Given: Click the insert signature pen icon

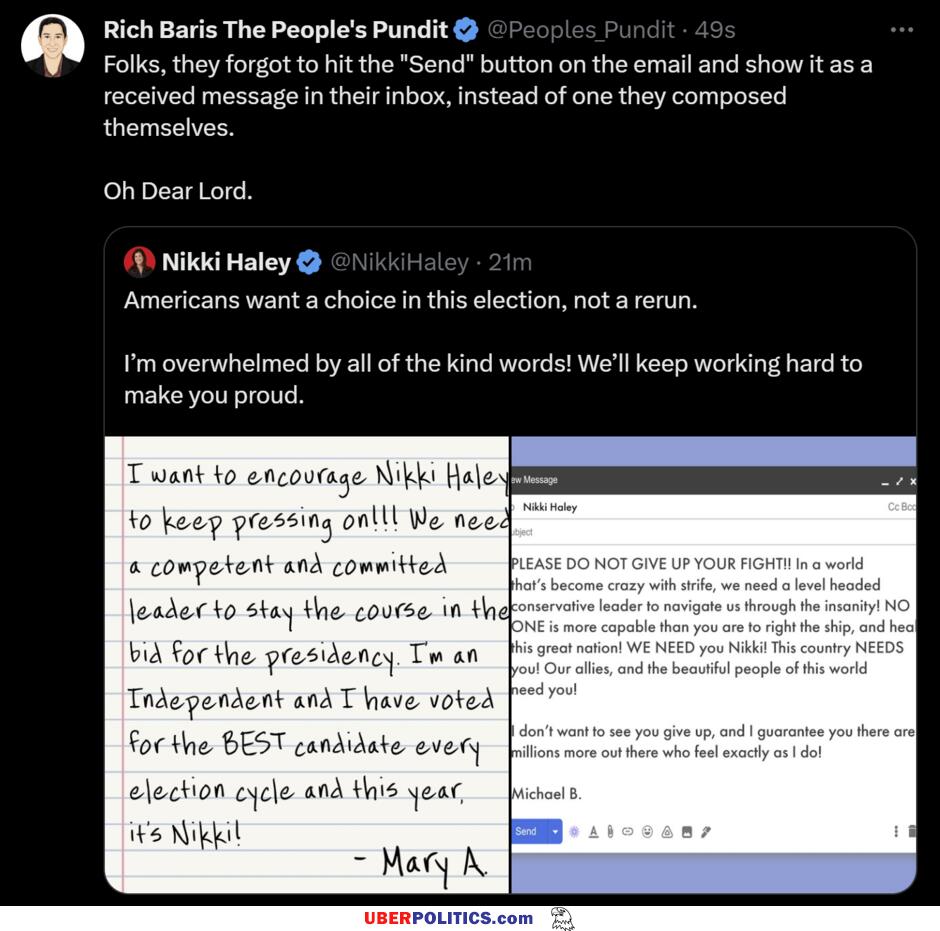Looking at the screenshot, I should (x=706, y=831).
